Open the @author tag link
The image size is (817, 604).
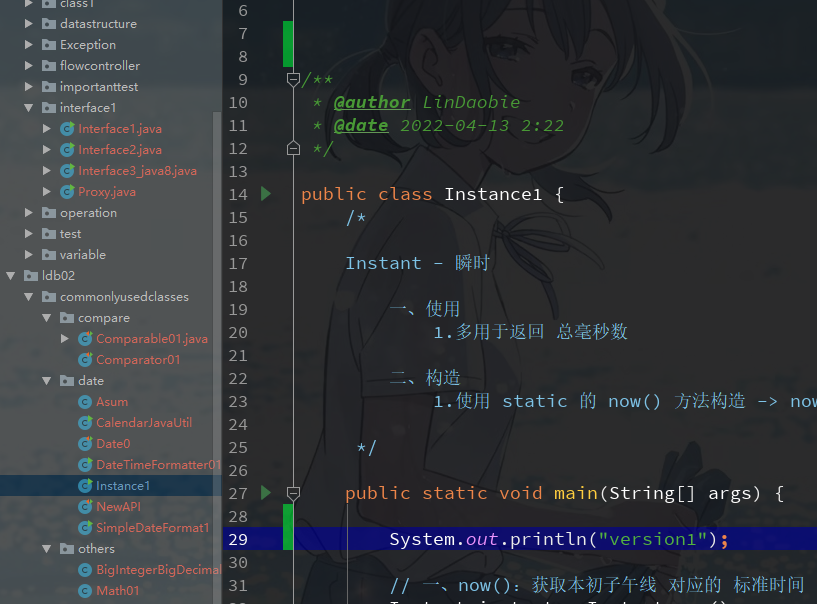371,101
